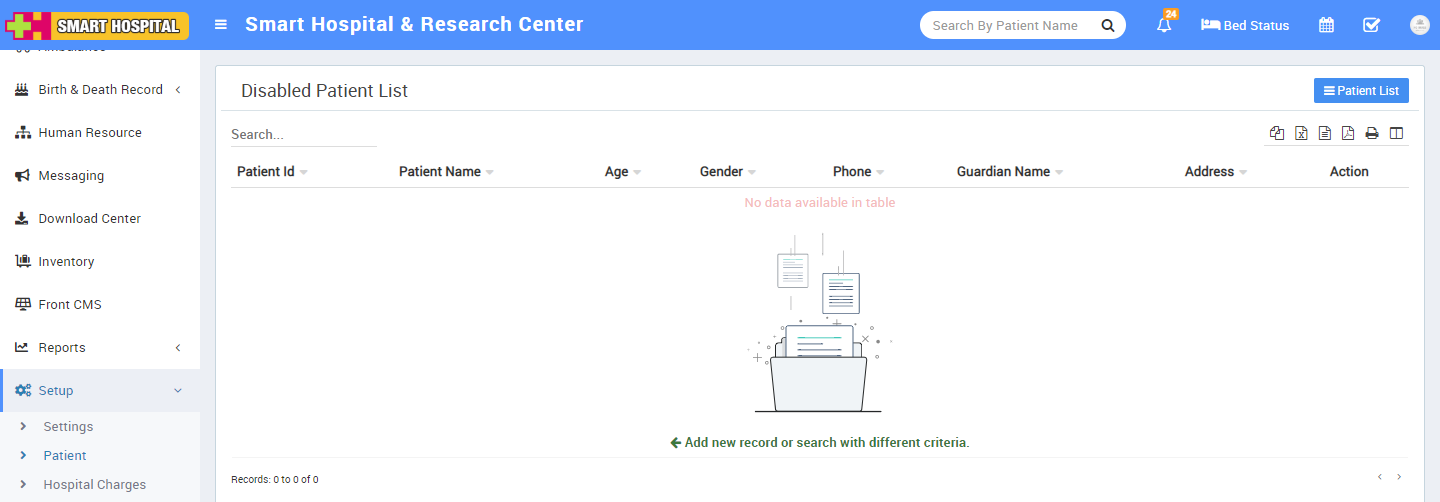Open the task checklist icon
Image resolution: width=1440 pixels, height=502 pixels.
pos(1372,26)
